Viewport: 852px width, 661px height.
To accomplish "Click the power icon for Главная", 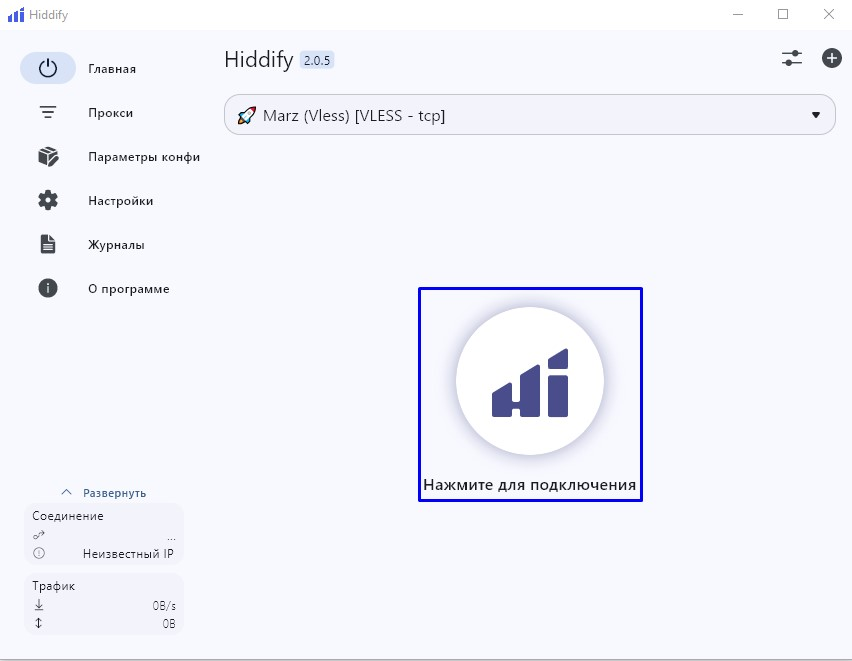I will click(x=48, y=69).
